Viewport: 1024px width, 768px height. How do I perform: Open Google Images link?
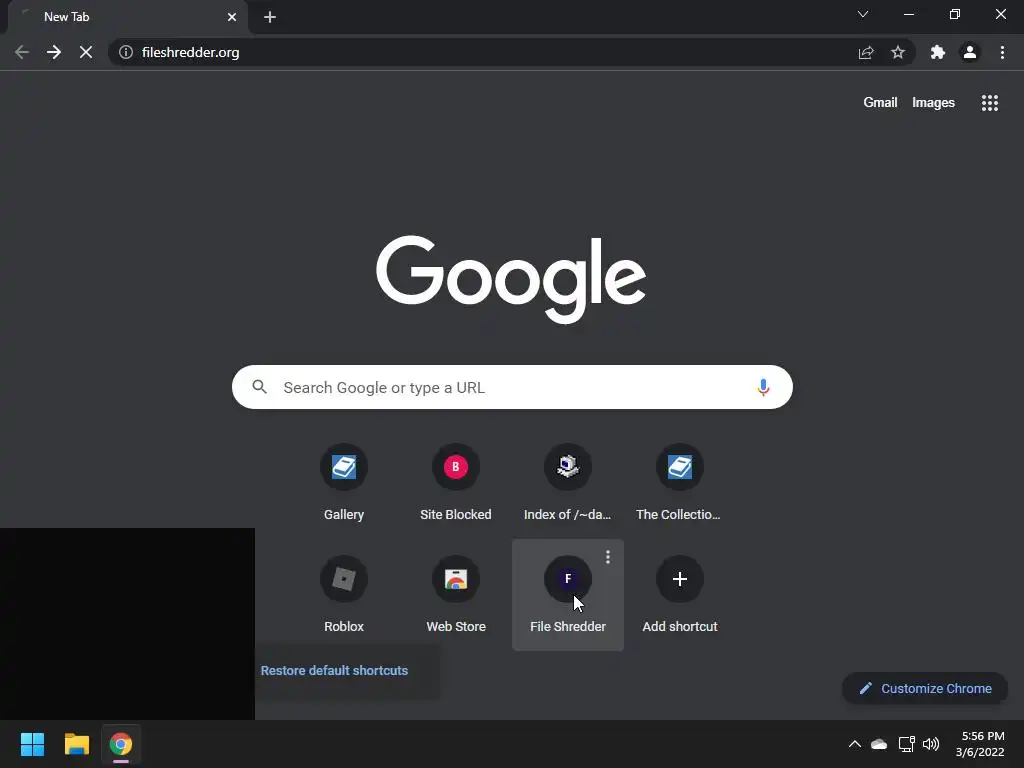click(933, 103)
